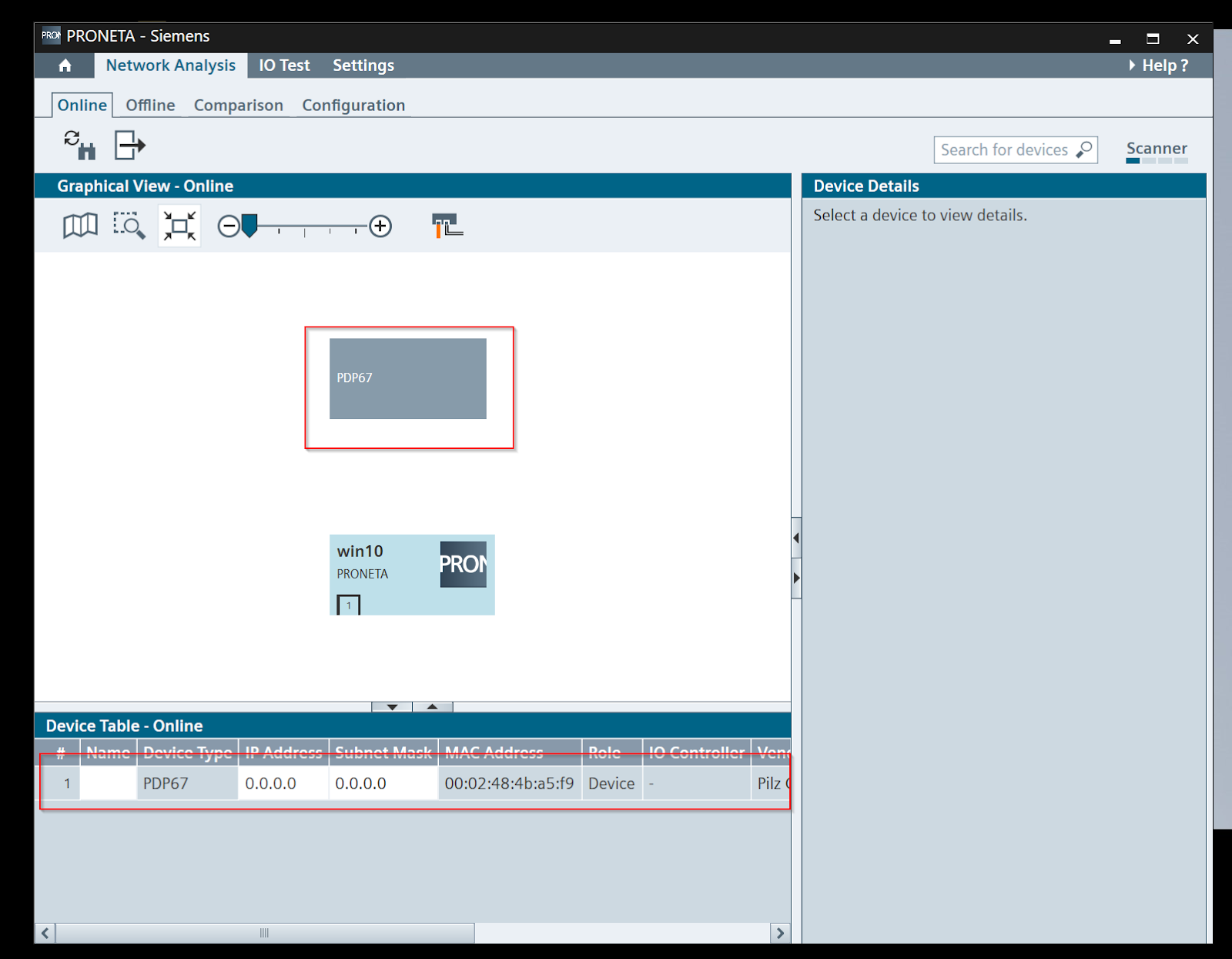
Task: Click the right-pointing panel splitter arrow
Action: [796, 578]
